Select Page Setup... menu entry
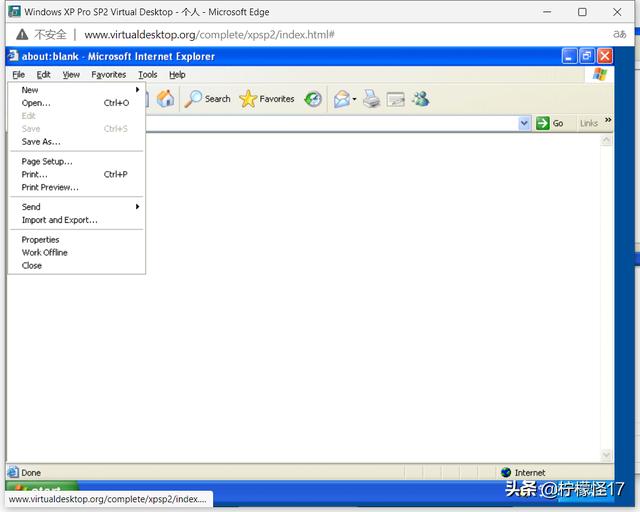This screenshot has height=512, width=640. (x=77, y=161)
